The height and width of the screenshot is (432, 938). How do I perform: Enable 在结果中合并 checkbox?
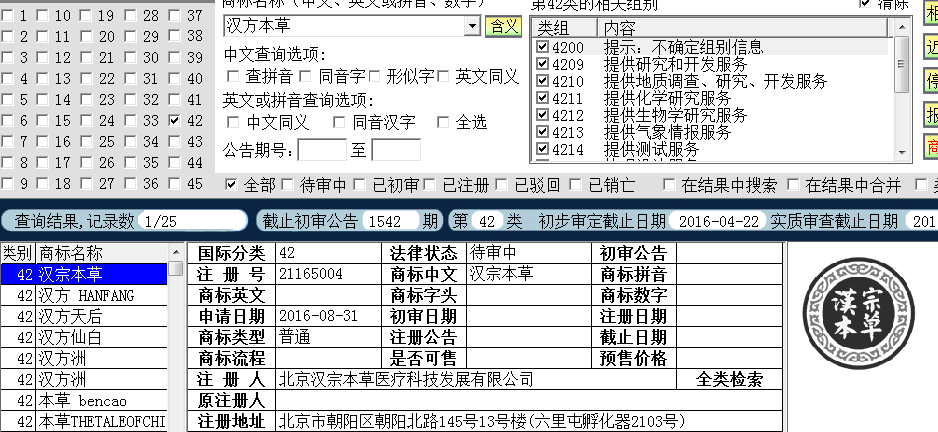click(793, 185)
